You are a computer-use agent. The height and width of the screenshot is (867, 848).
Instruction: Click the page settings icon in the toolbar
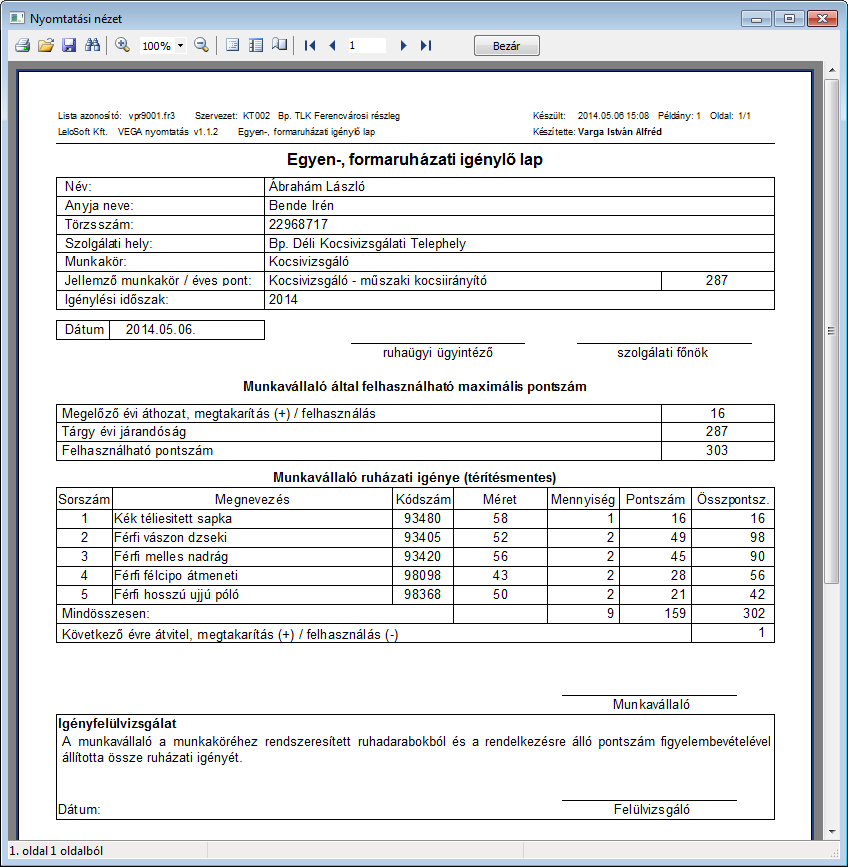(x=233, y=45)
